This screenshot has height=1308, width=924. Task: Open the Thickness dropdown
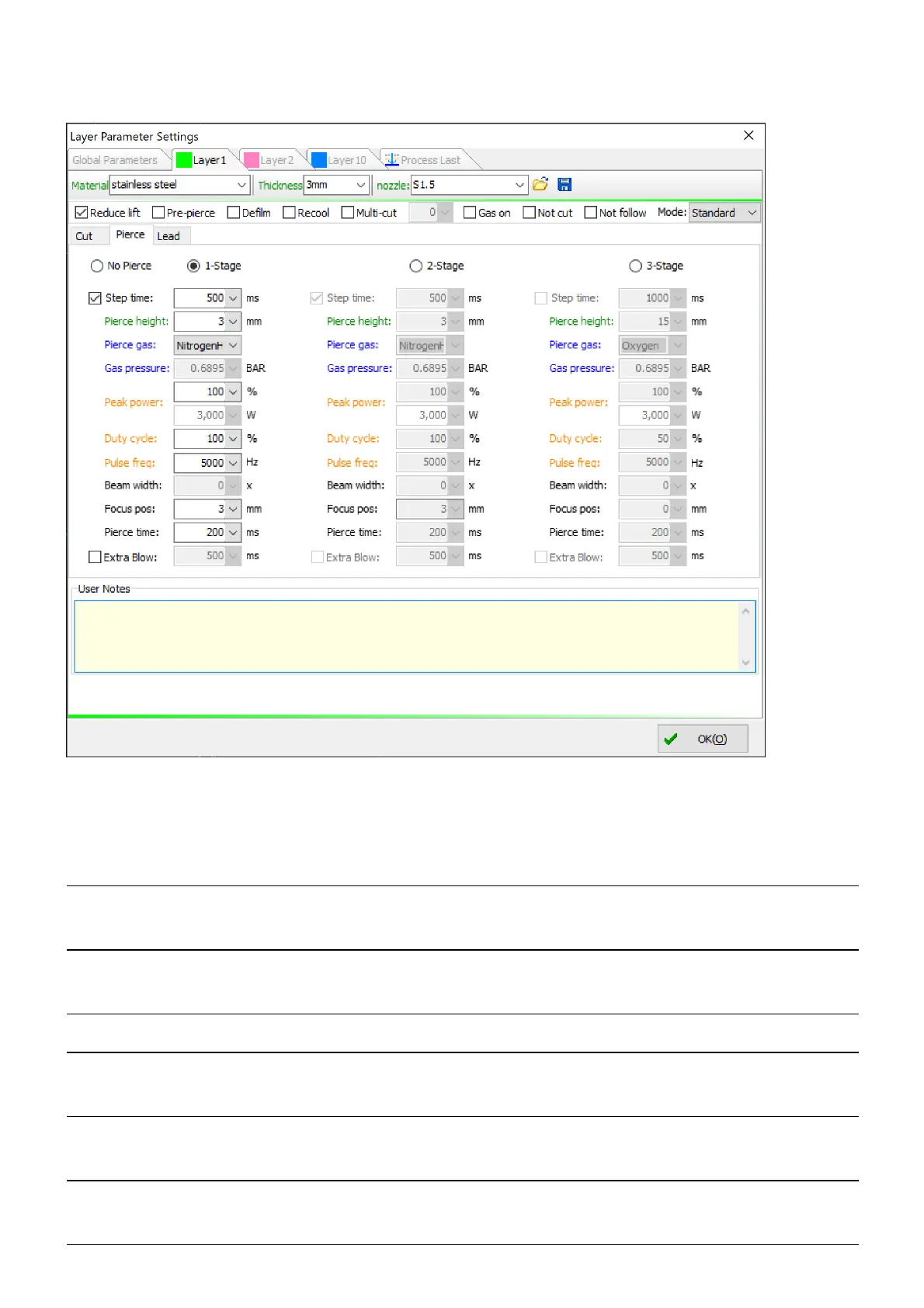(x=360, y=185)
